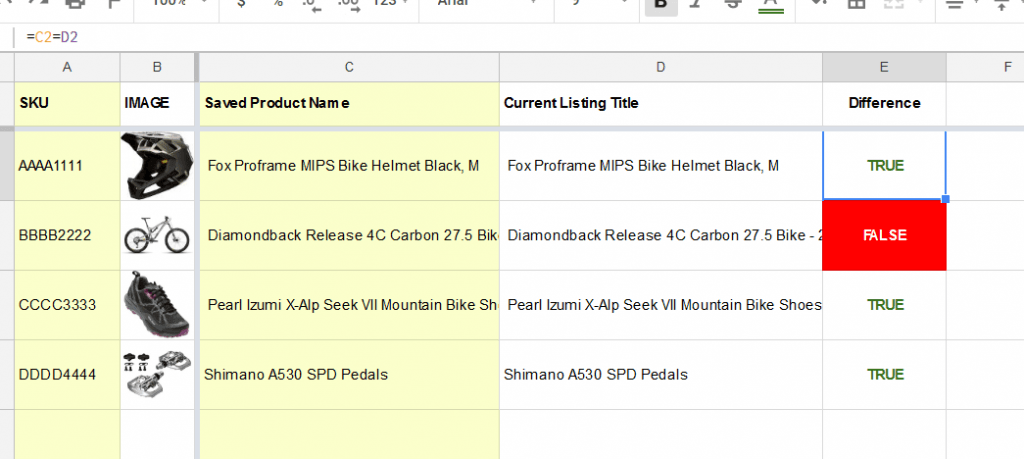
Task: Click the bike helmet image thumbnail
Action: pyautogui.click(x=157, y=166)
